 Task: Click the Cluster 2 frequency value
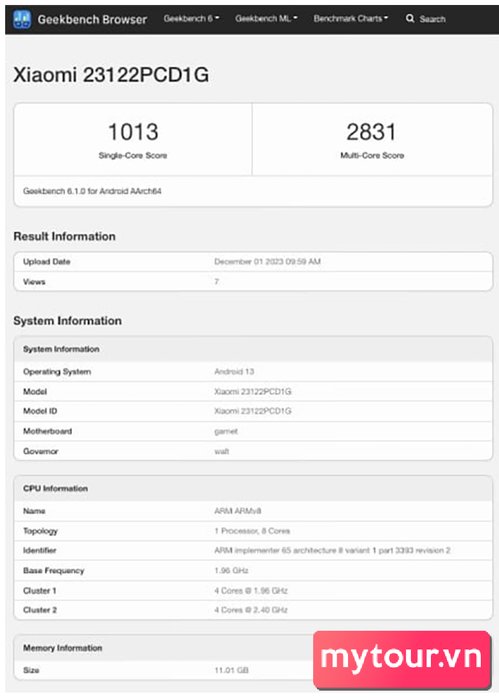(x=251, y=610)
